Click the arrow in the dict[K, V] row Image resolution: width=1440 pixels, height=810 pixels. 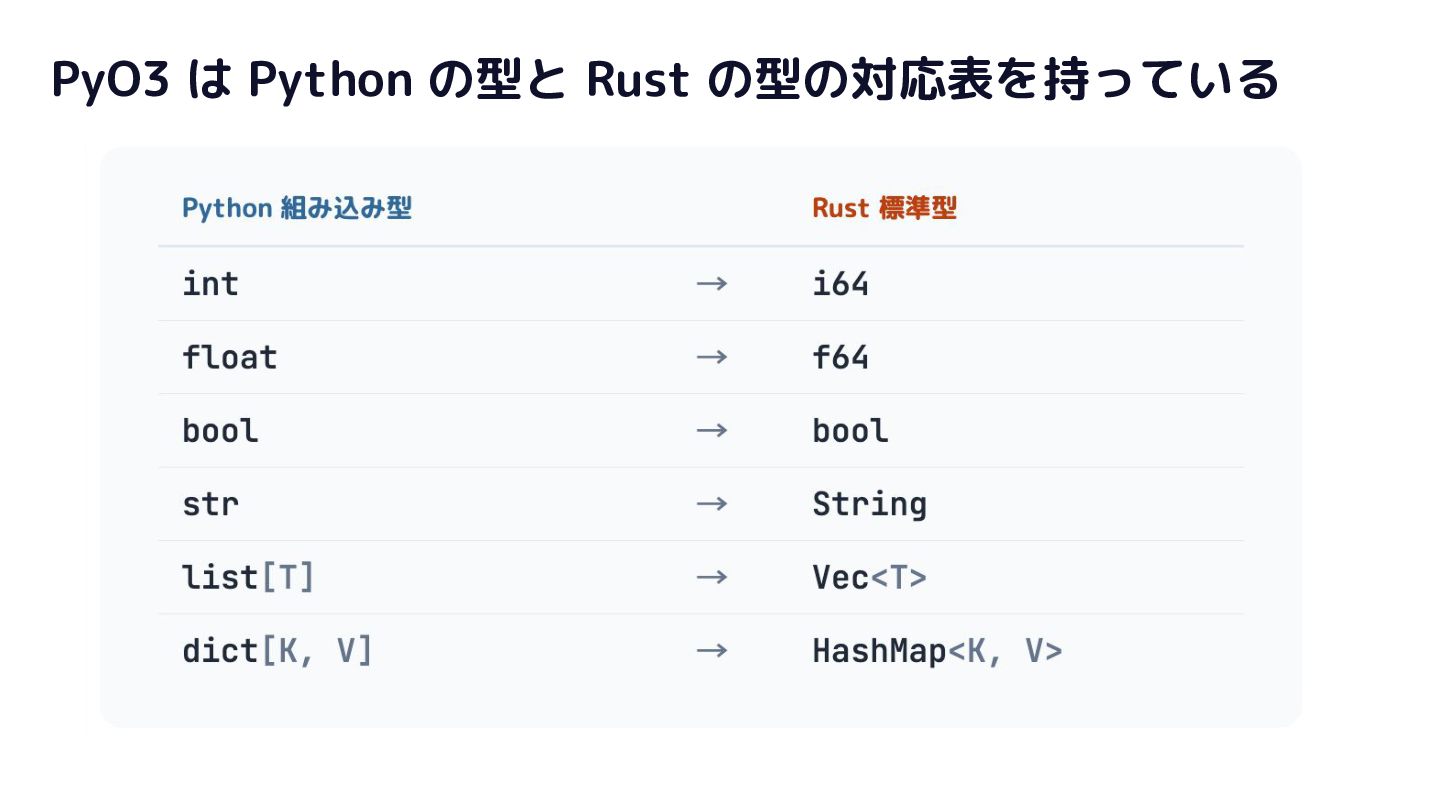click(712, 651)
